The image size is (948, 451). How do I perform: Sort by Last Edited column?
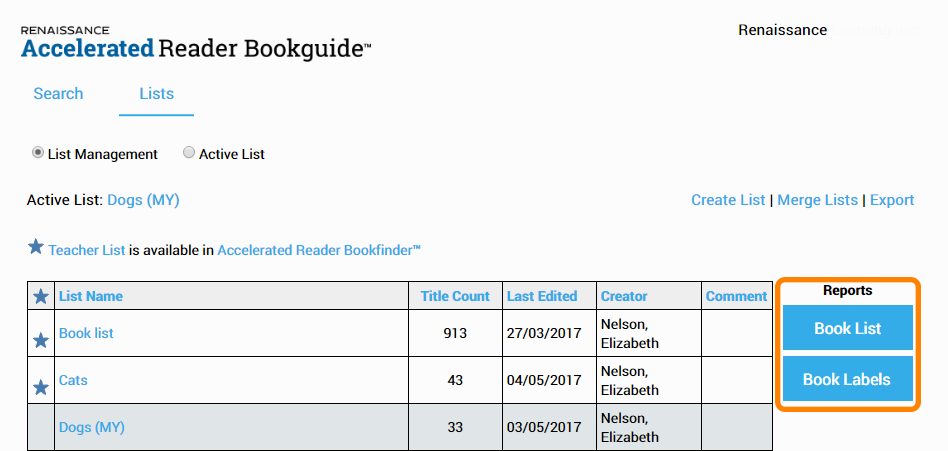point(542,296)
